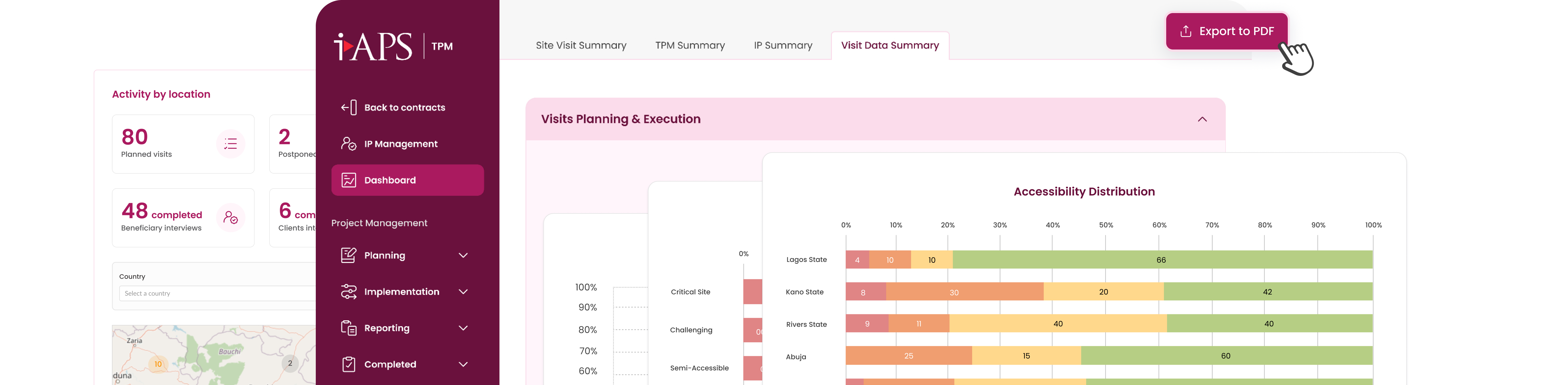Screen dimensions: 1568x385
Task: Click the IP Management person icon
Action: [349, 144]
